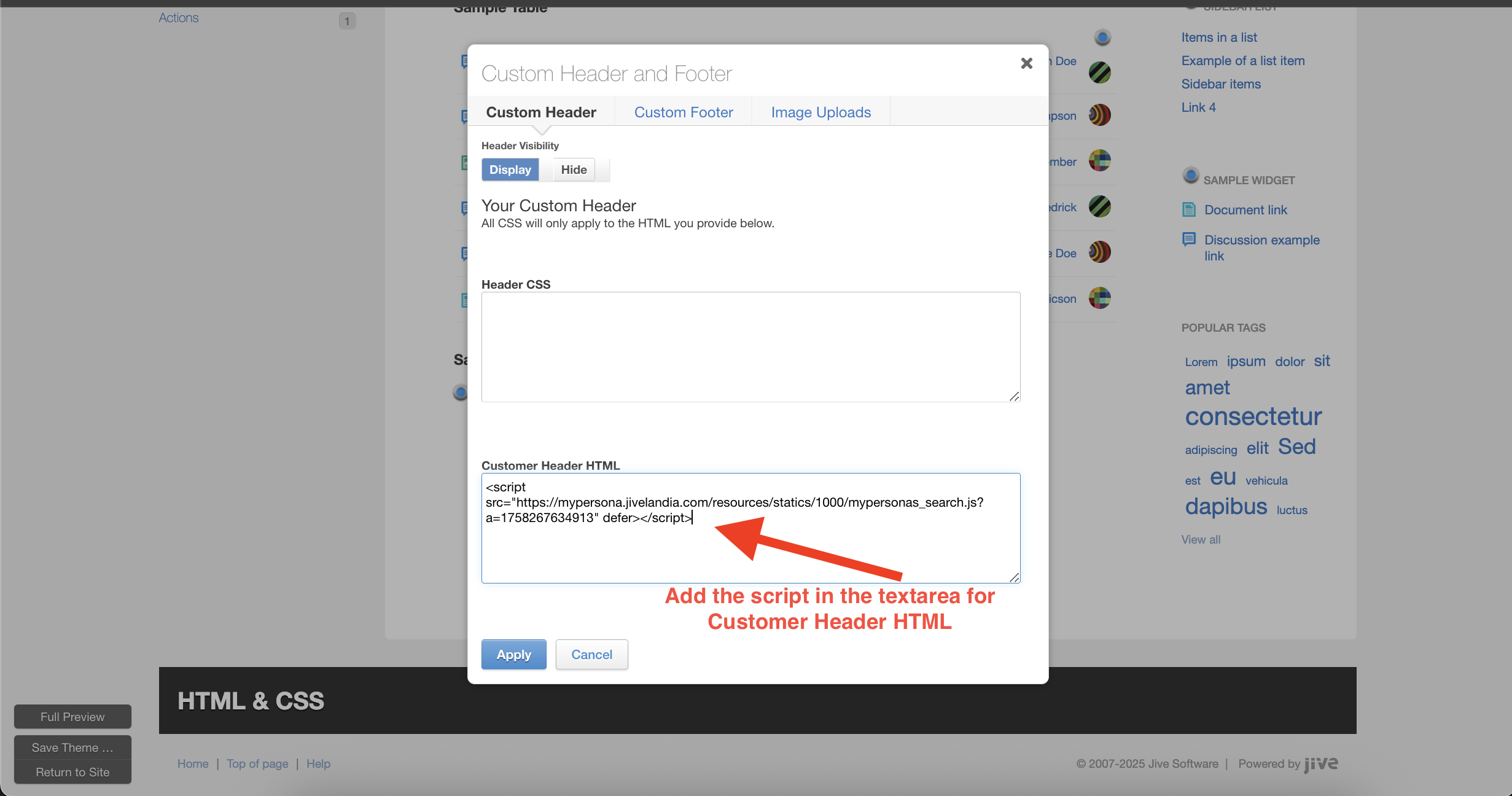Click the blue edit dot above user avatars

click(x=1102, y=37)
